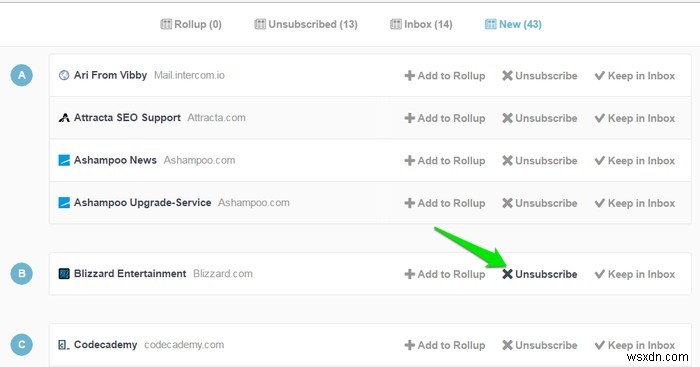The image size is (700, 367).
Task: Click the Ashampoo News logo icon
Action: click(x=64, y=160)
